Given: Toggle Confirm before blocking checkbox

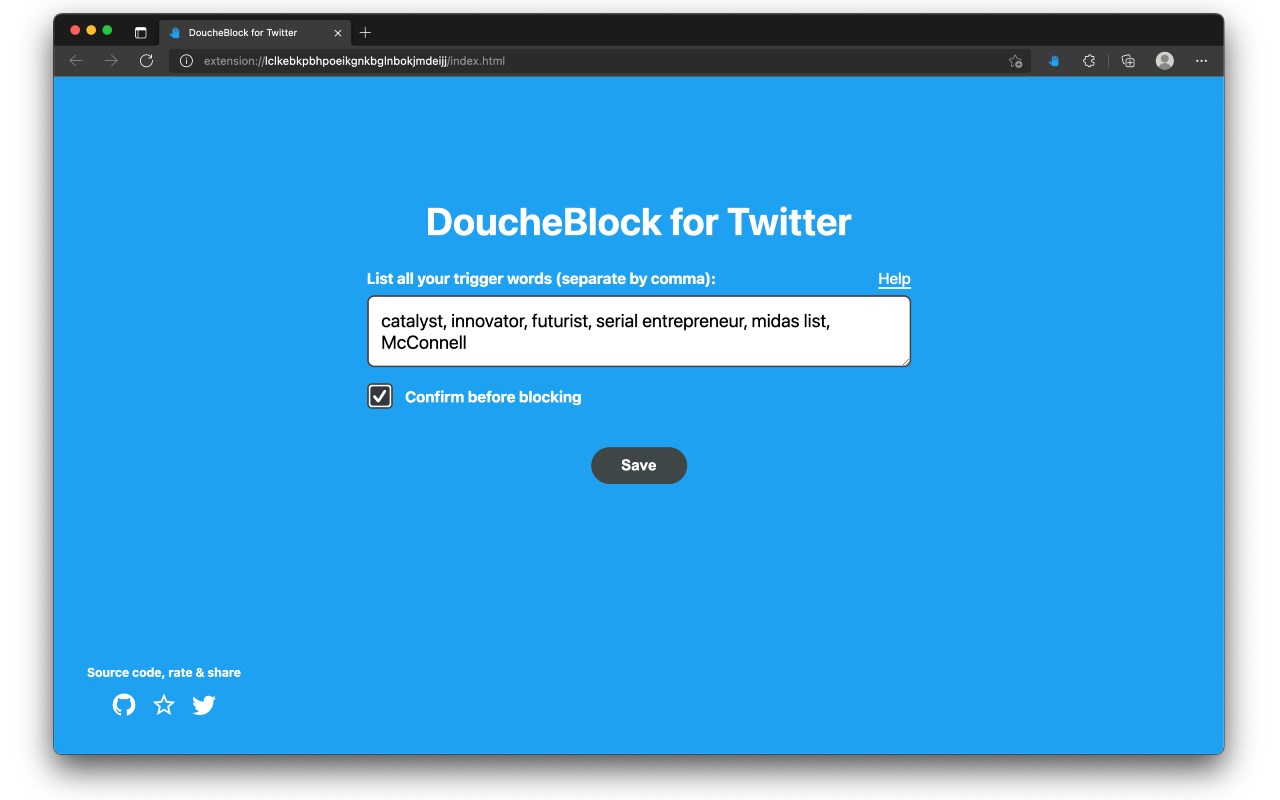Looking at the screenshot, I should coord(380,397).
